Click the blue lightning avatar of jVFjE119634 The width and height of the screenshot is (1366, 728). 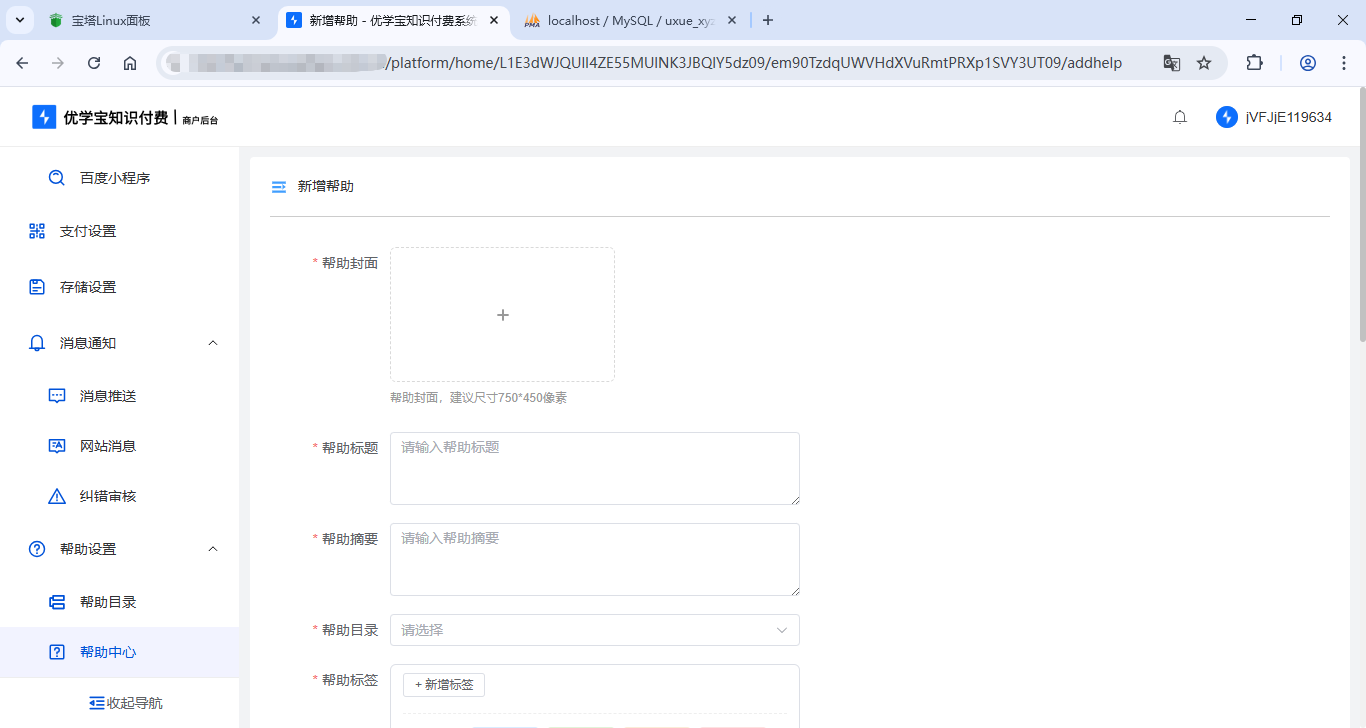[1226, 116]
